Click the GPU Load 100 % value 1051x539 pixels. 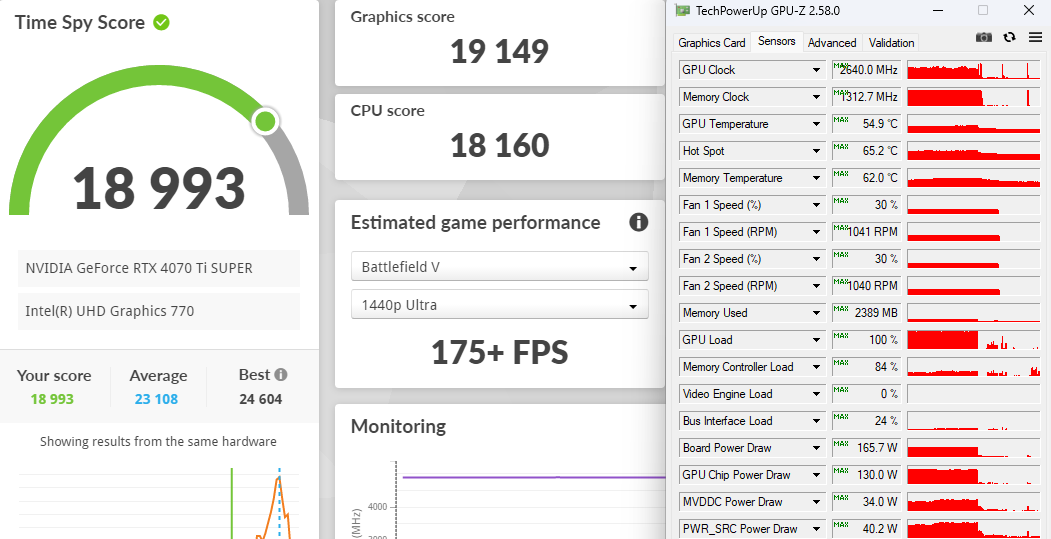tap(867, 340)
